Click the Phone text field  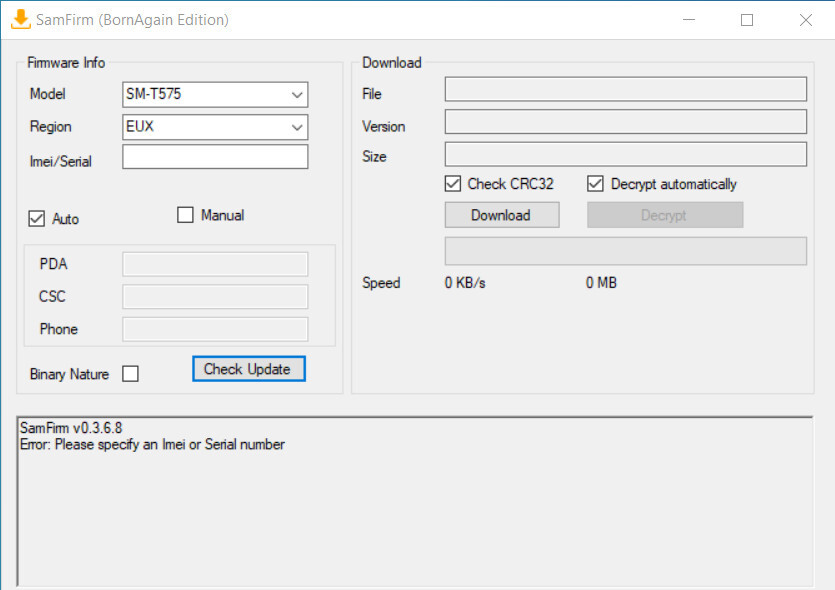[215, 329]
